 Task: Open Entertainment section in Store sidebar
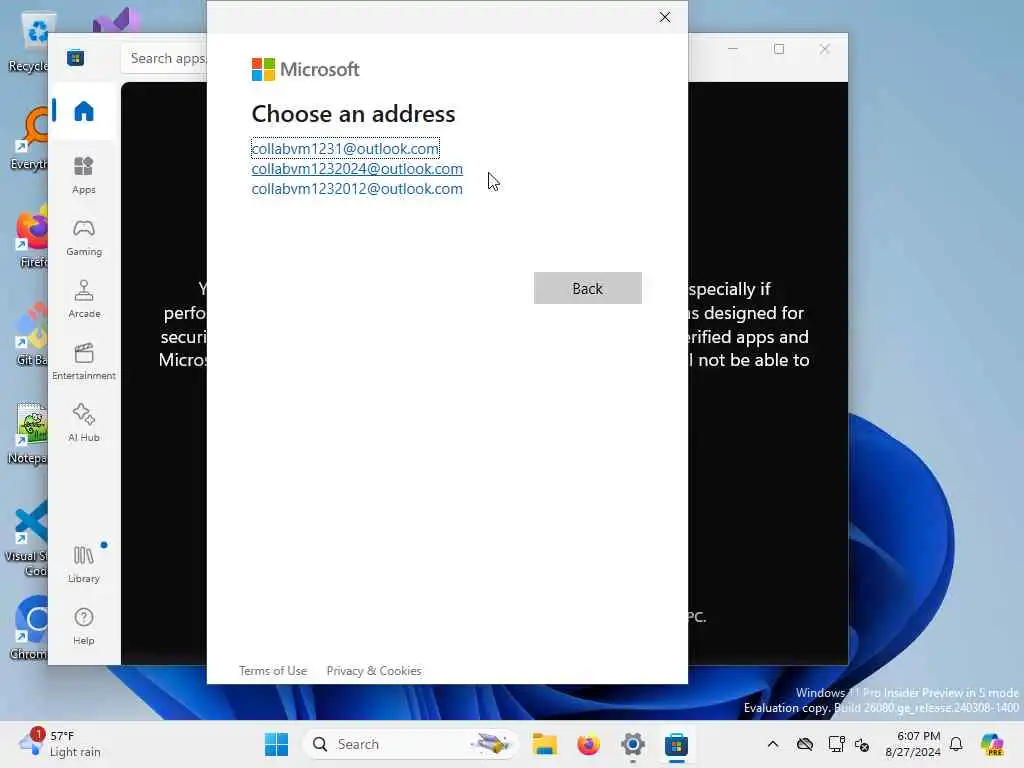click(x=84, y=361)
